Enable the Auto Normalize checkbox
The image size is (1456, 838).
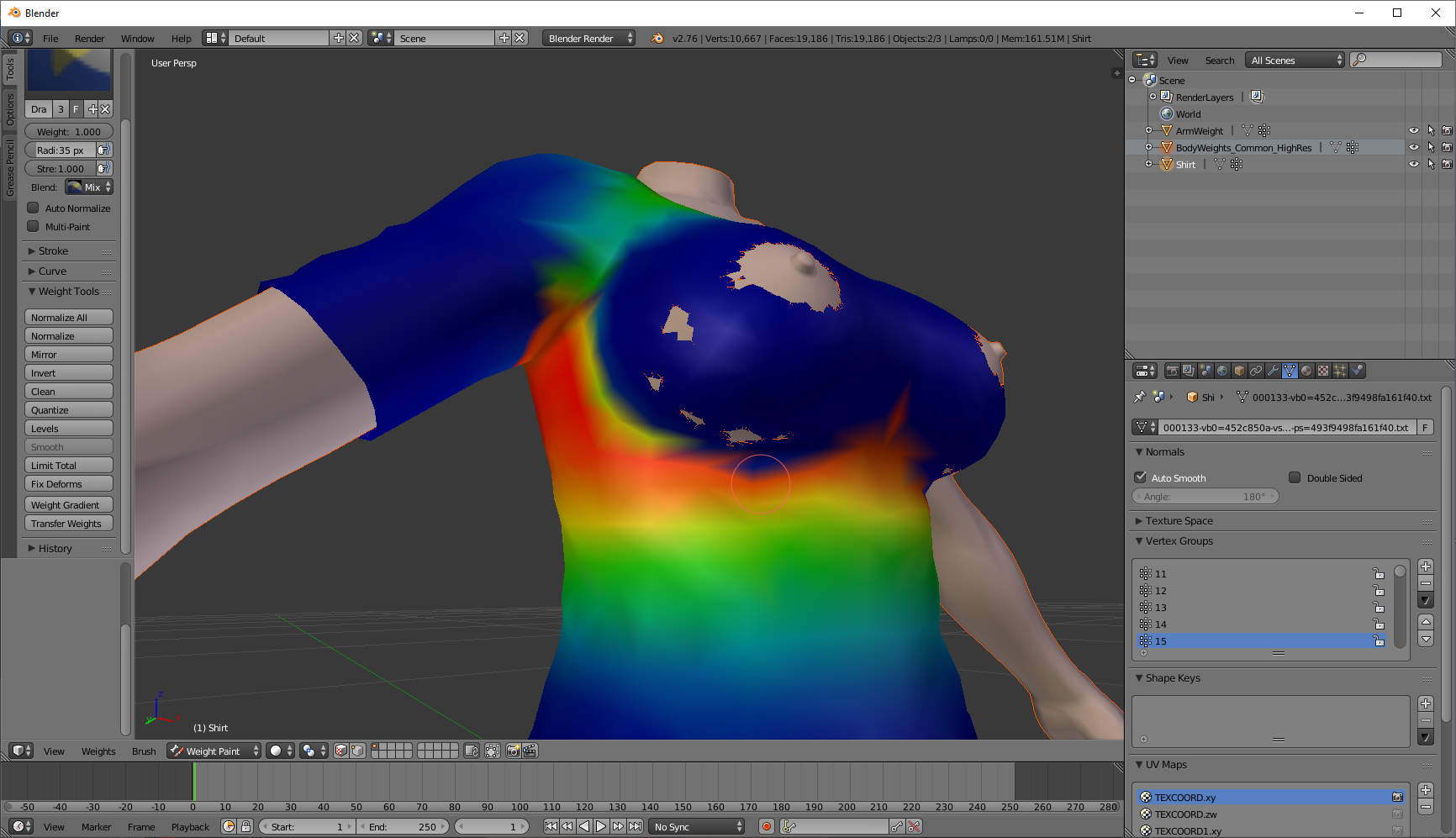(x=34, y=208)
